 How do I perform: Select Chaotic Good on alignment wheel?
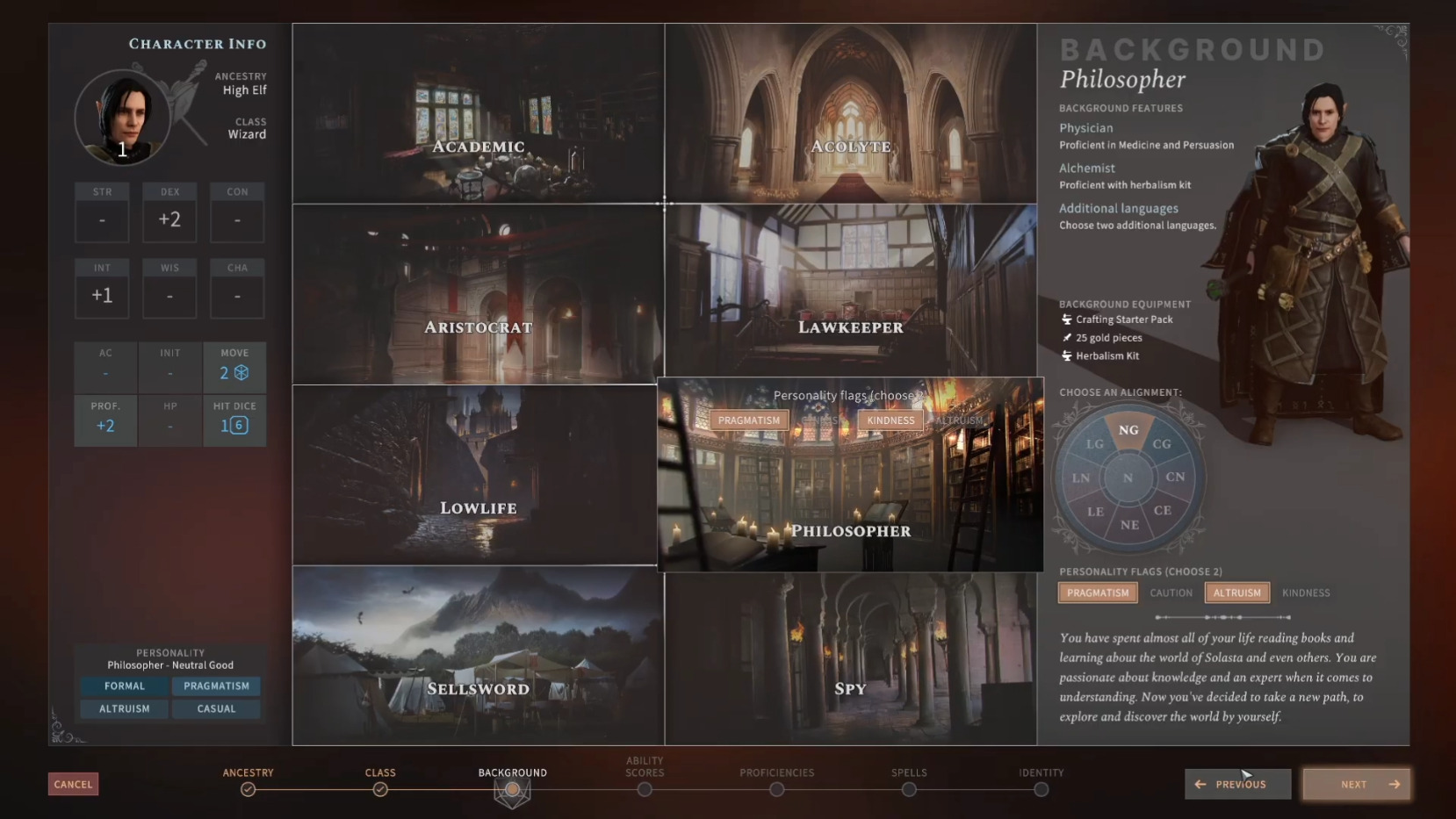coord(1162,444)
